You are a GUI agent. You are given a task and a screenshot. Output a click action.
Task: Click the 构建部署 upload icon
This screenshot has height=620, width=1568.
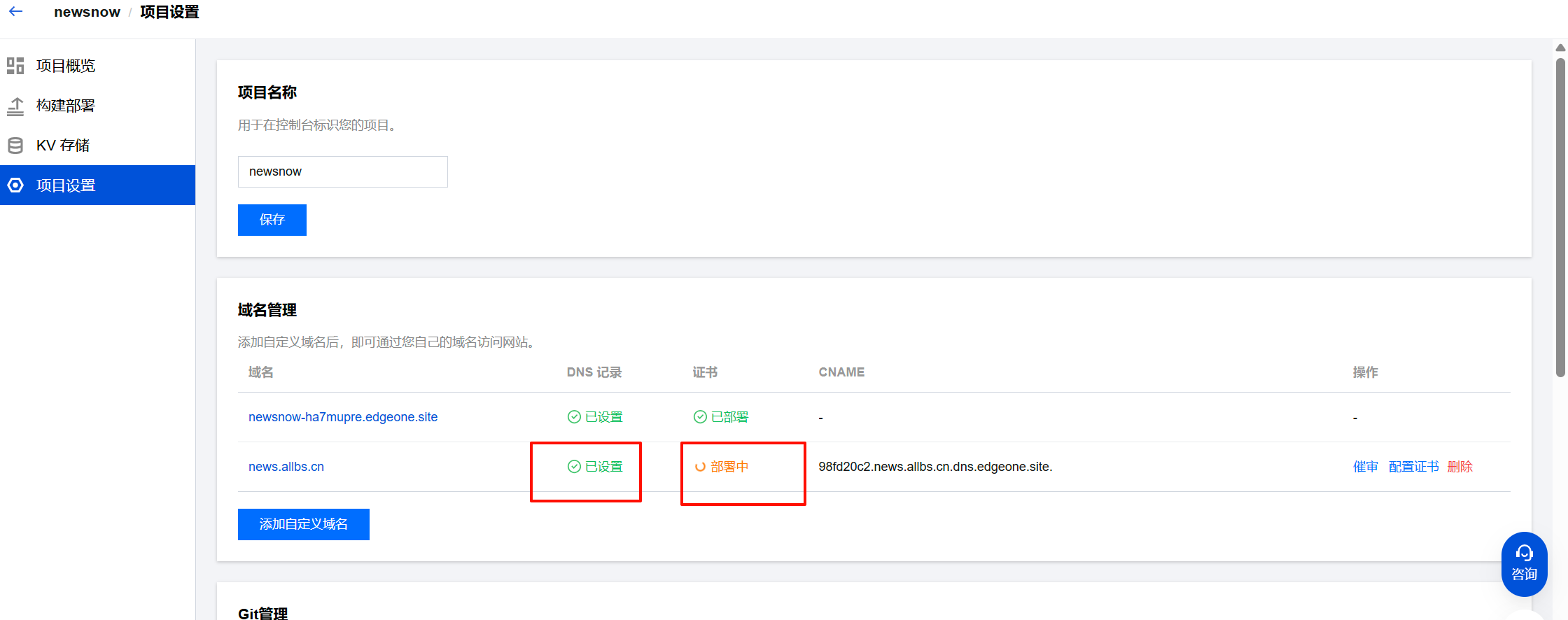point(15,106)
